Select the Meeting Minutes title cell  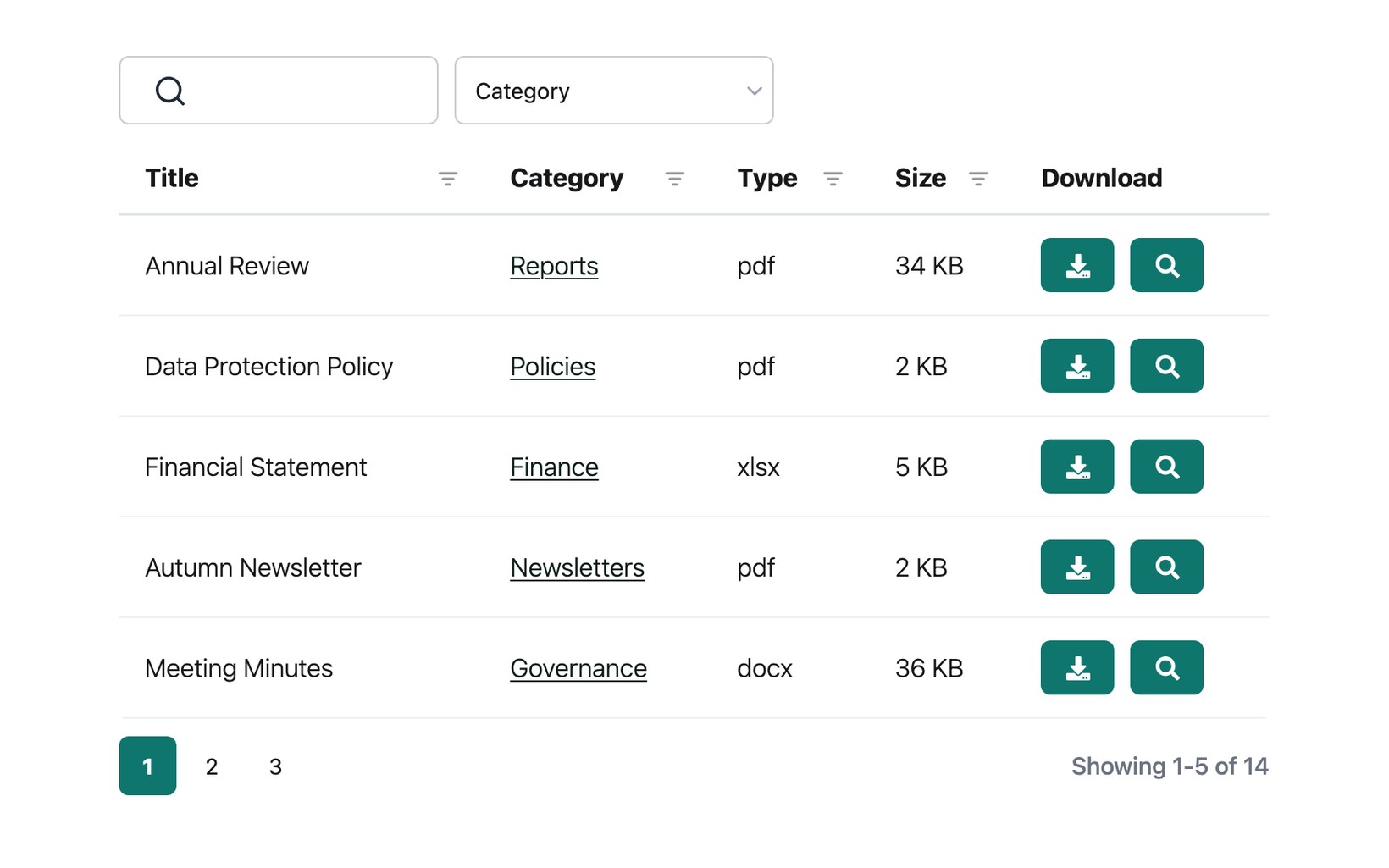(x=239, y=669)
